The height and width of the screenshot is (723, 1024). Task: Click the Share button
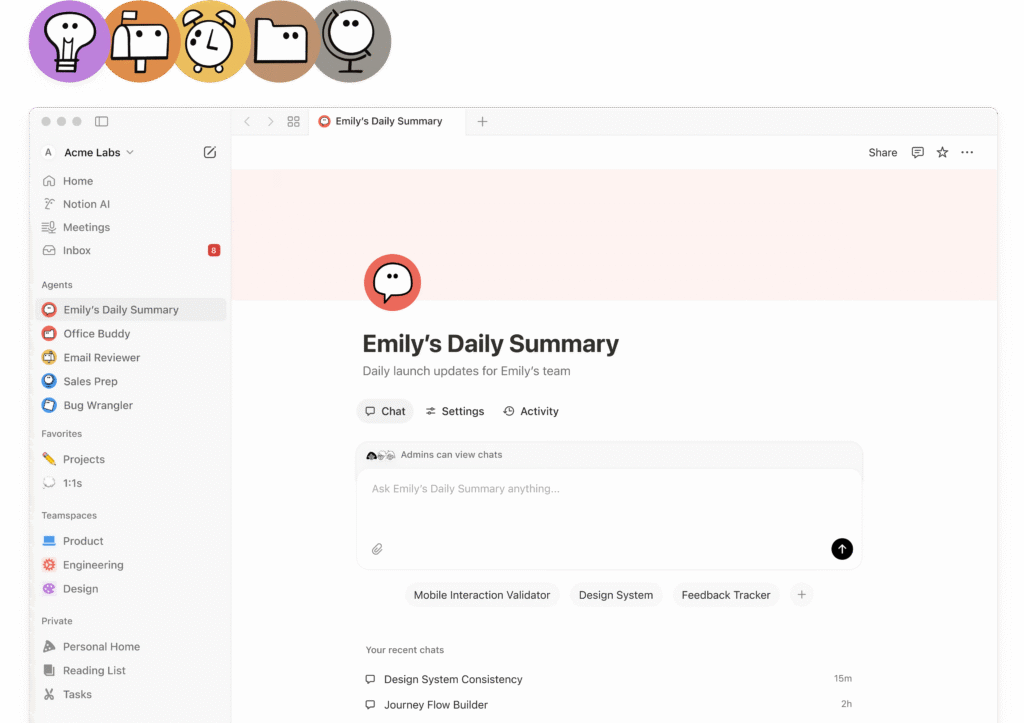coord(882,152)
